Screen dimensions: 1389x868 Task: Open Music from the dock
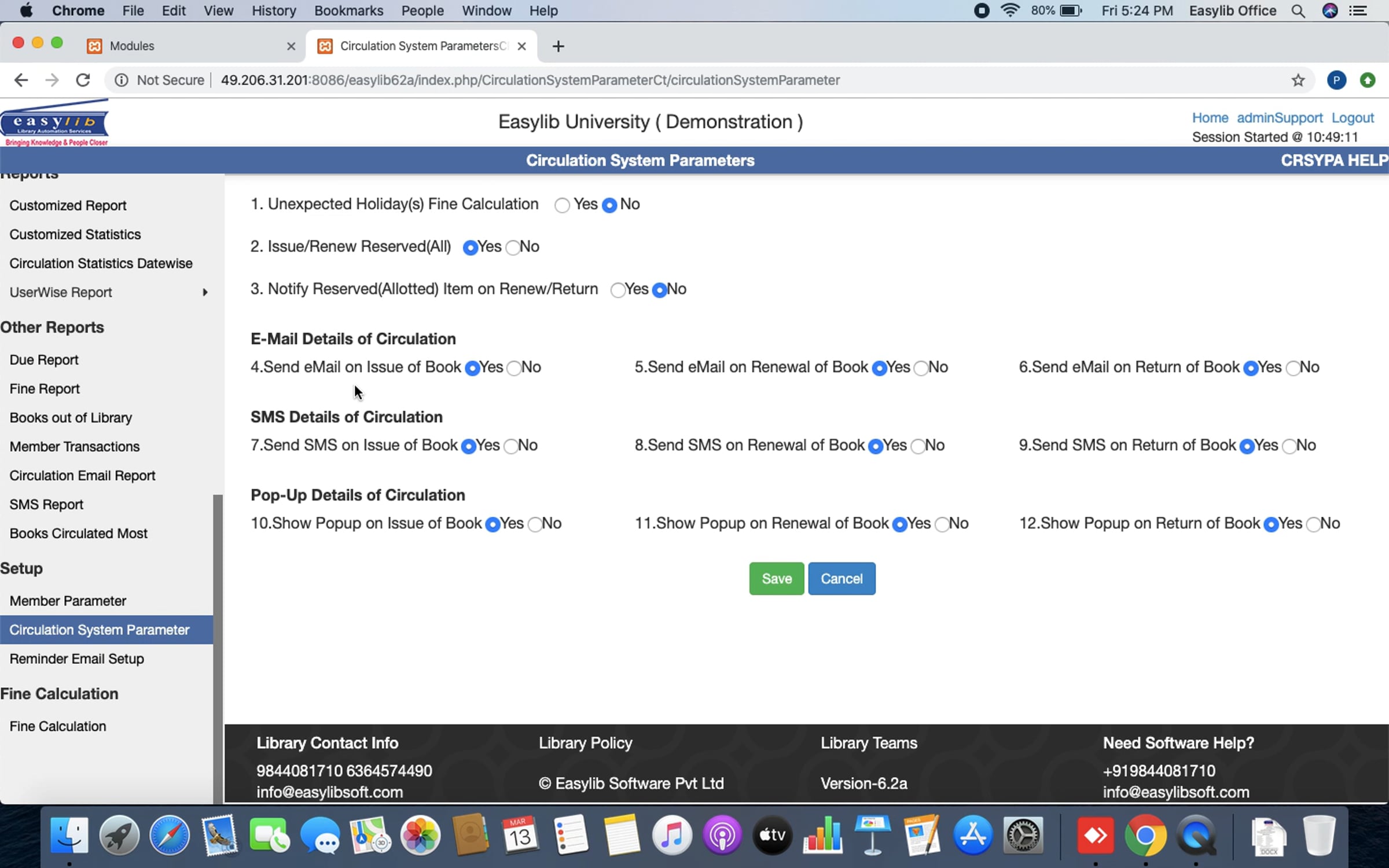tap(672, 835)
